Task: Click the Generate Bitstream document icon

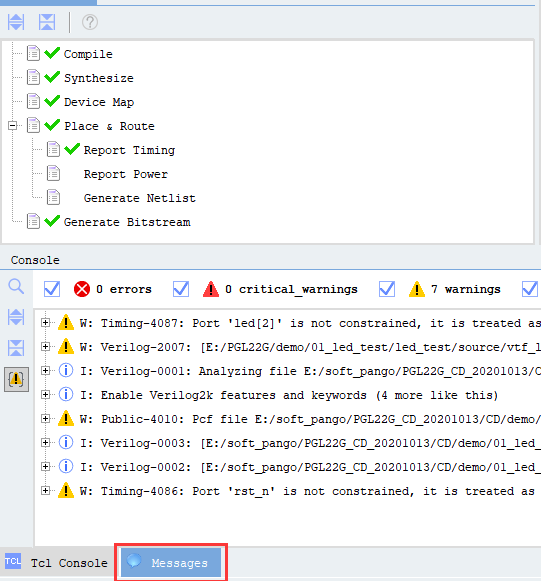Action: (x=33, y=222)
